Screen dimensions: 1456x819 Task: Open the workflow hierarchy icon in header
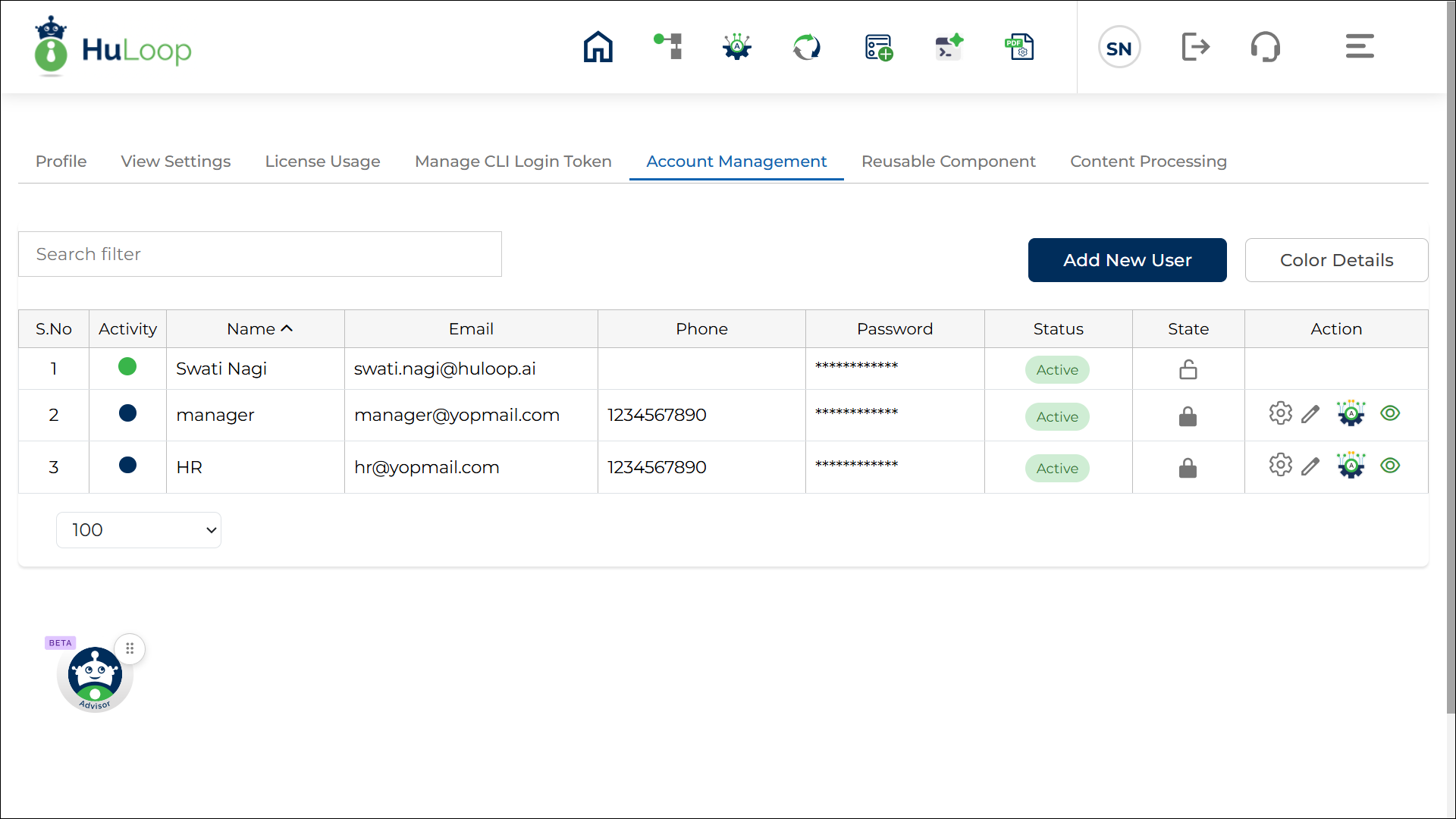coord(668,47)
